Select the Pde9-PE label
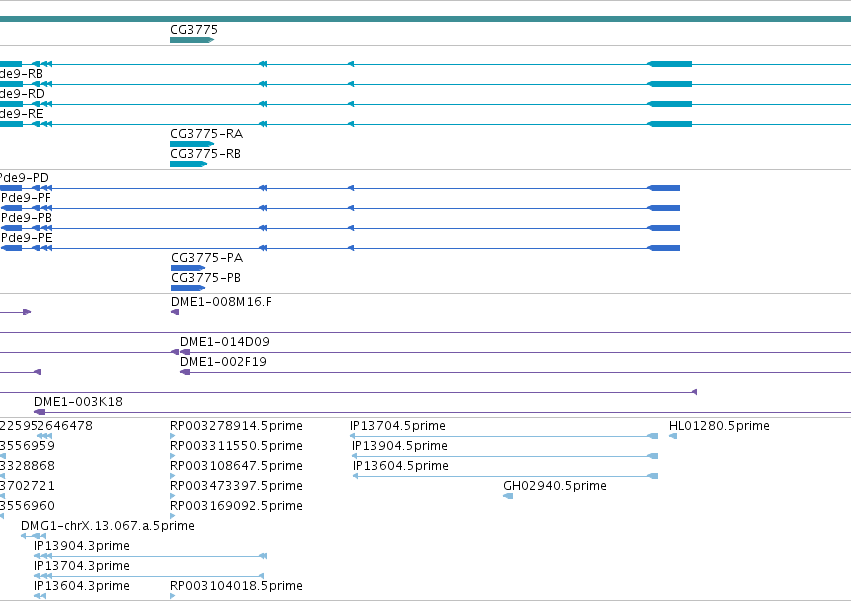Screen dimensions: 851x601 click(27, 238)
